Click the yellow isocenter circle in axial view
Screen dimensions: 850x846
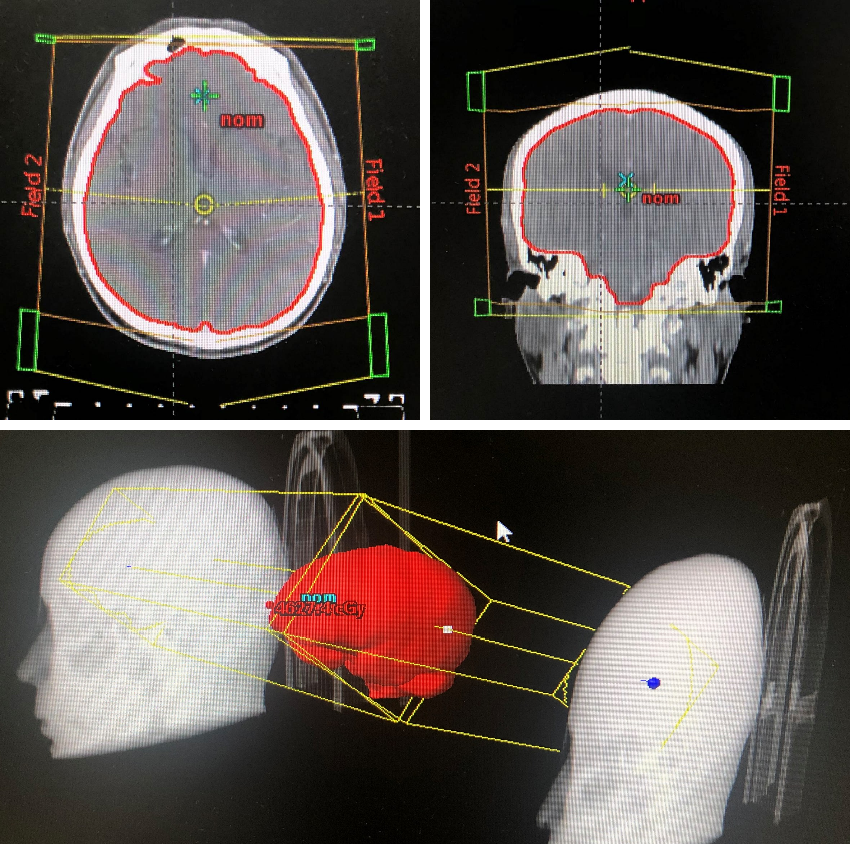[x=204, y=205]
